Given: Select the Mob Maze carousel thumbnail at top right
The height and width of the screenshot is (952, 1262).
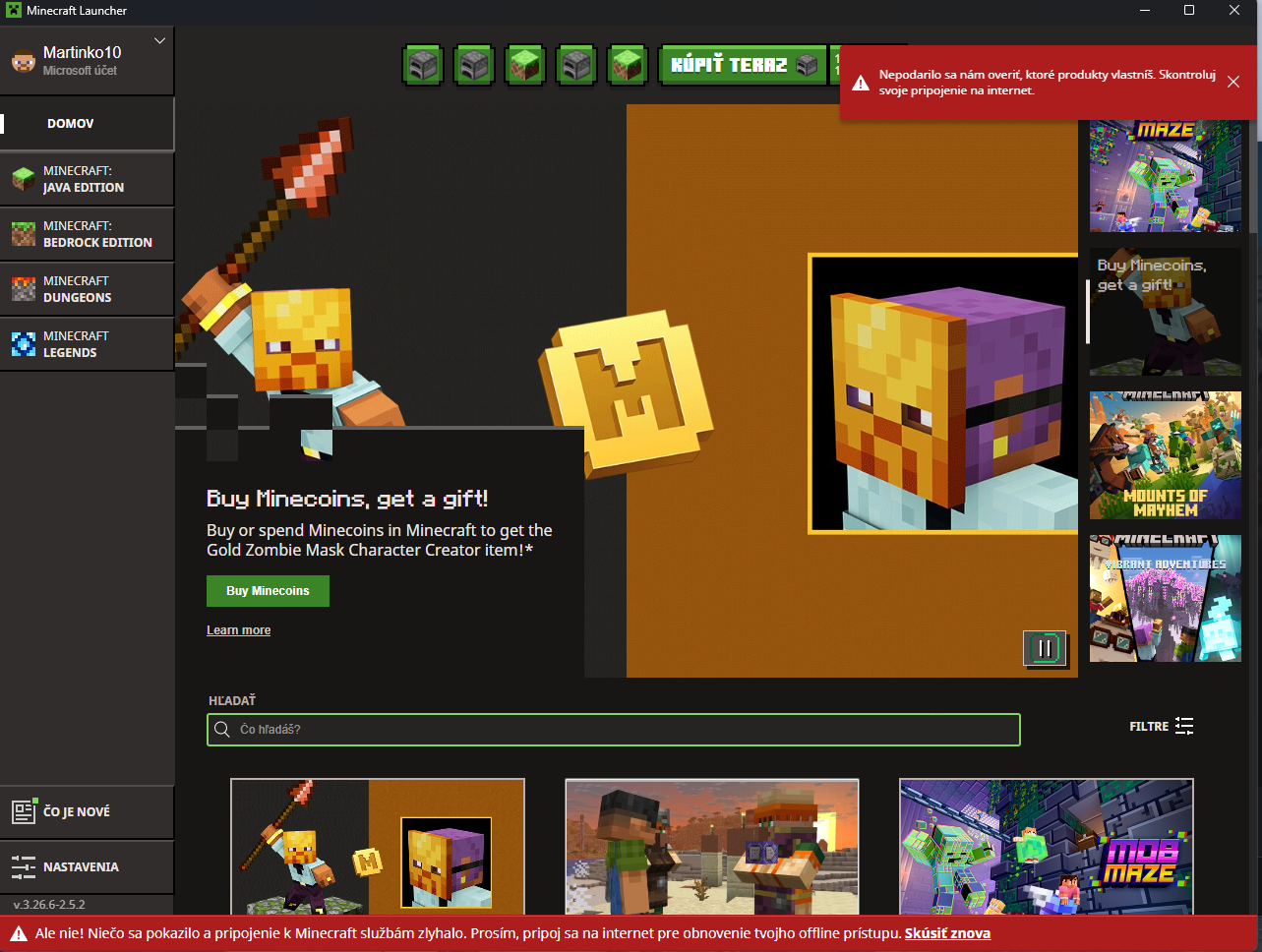Looking at the screenshot, I should [x=1166, y=176].
